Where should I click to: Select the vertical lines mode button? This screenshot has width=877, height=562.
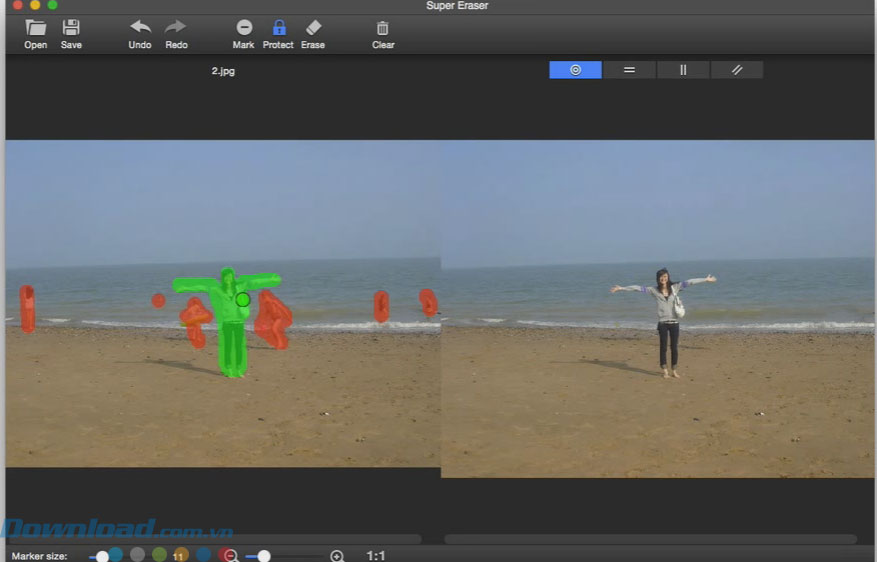point(683,70)
